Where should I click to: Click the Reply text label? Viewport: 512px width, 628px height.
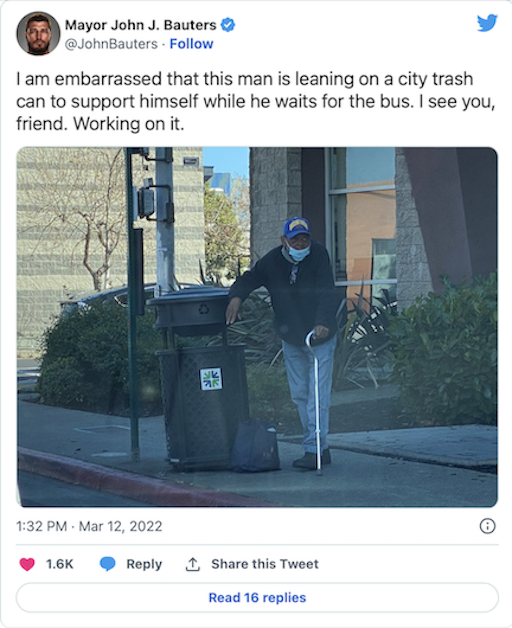144,564
